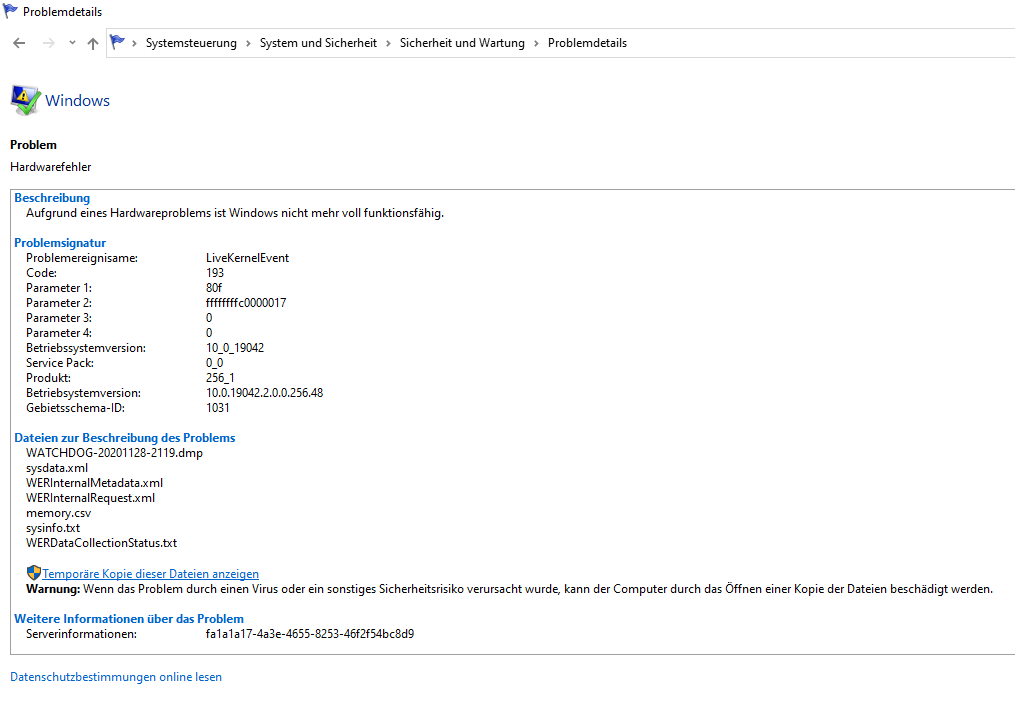Expand chevron after Sicherheit und Wartung
The height and width of the screenshot is (721, 1015).
point(536,43)
